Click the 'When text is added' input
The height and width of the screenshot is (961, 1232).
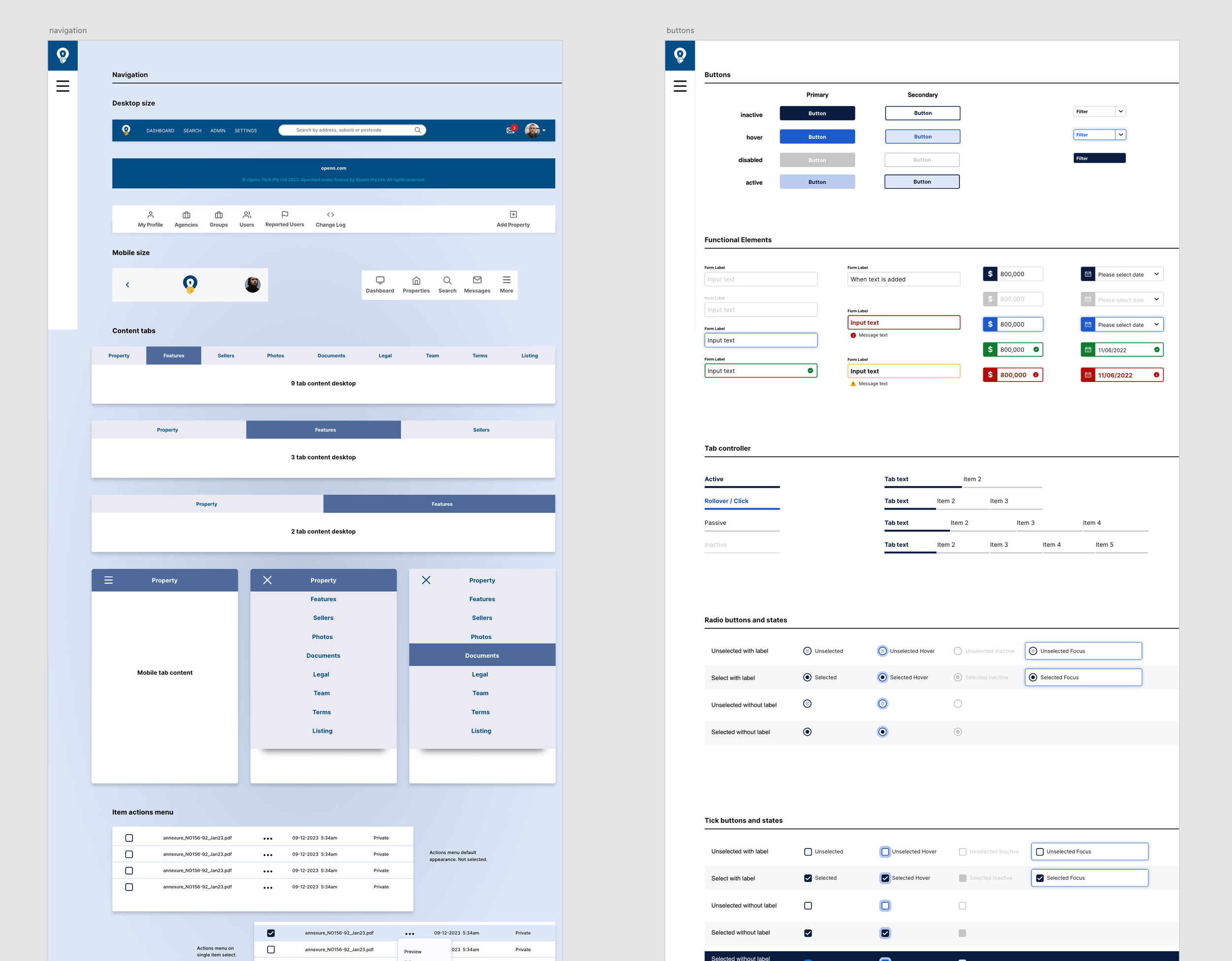pyautogui.click(x=904, y=279)
